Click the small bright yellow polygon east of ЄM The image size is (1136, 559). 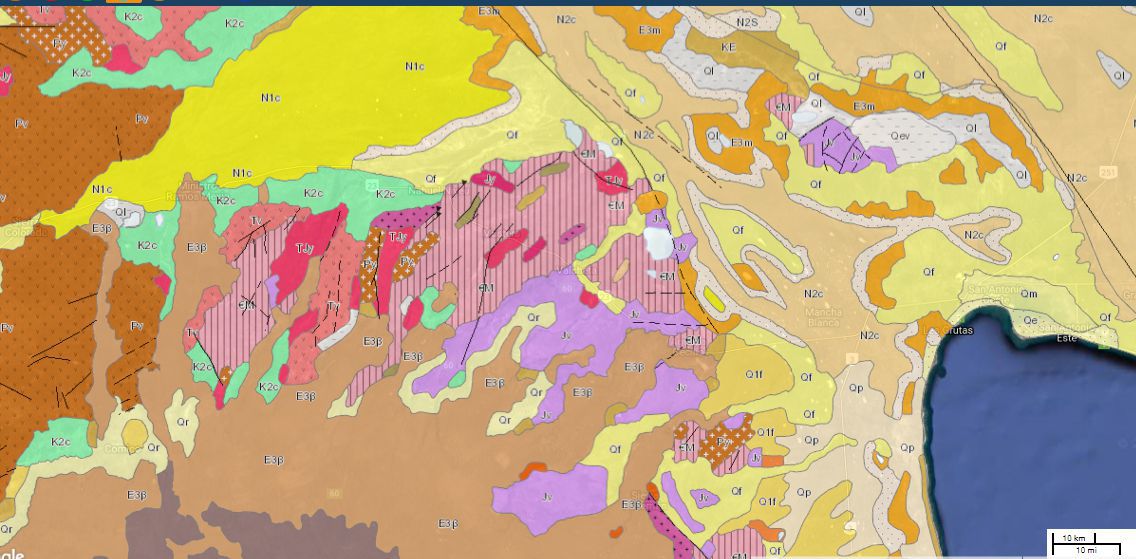tap(714, 299)
